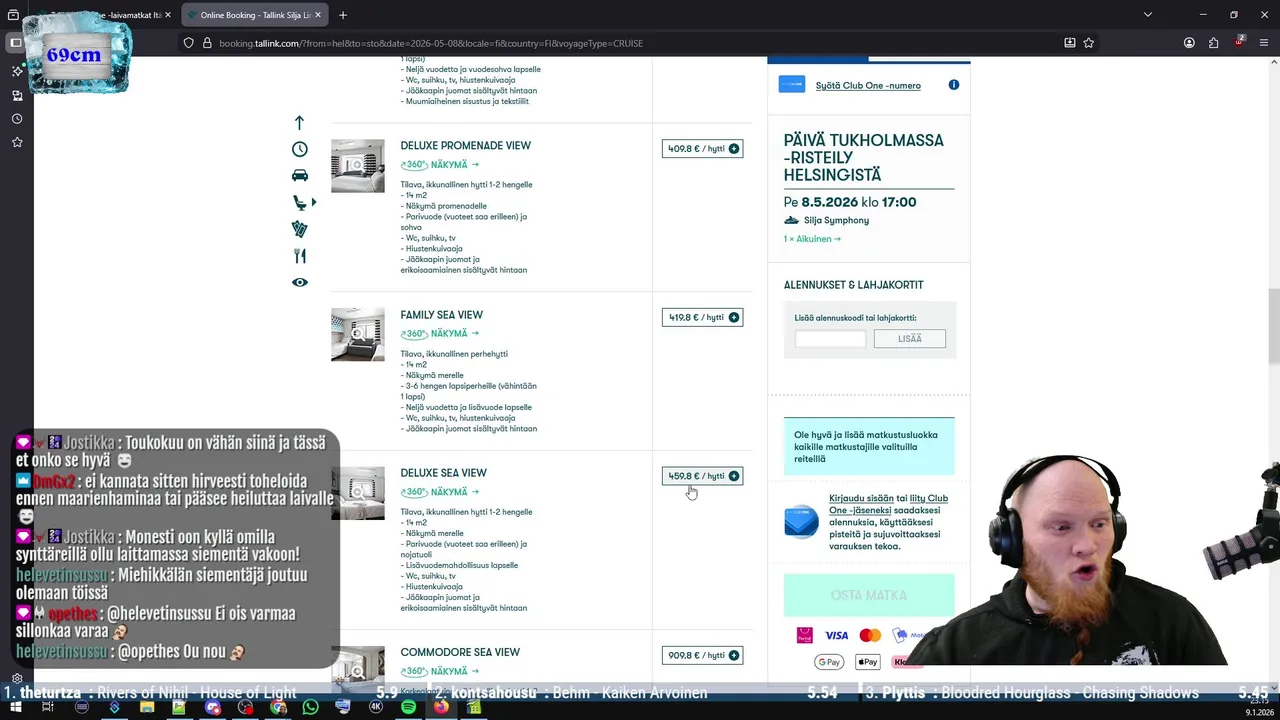Click the Club One card icon
Screen dimensions: 1280x720
791,85
